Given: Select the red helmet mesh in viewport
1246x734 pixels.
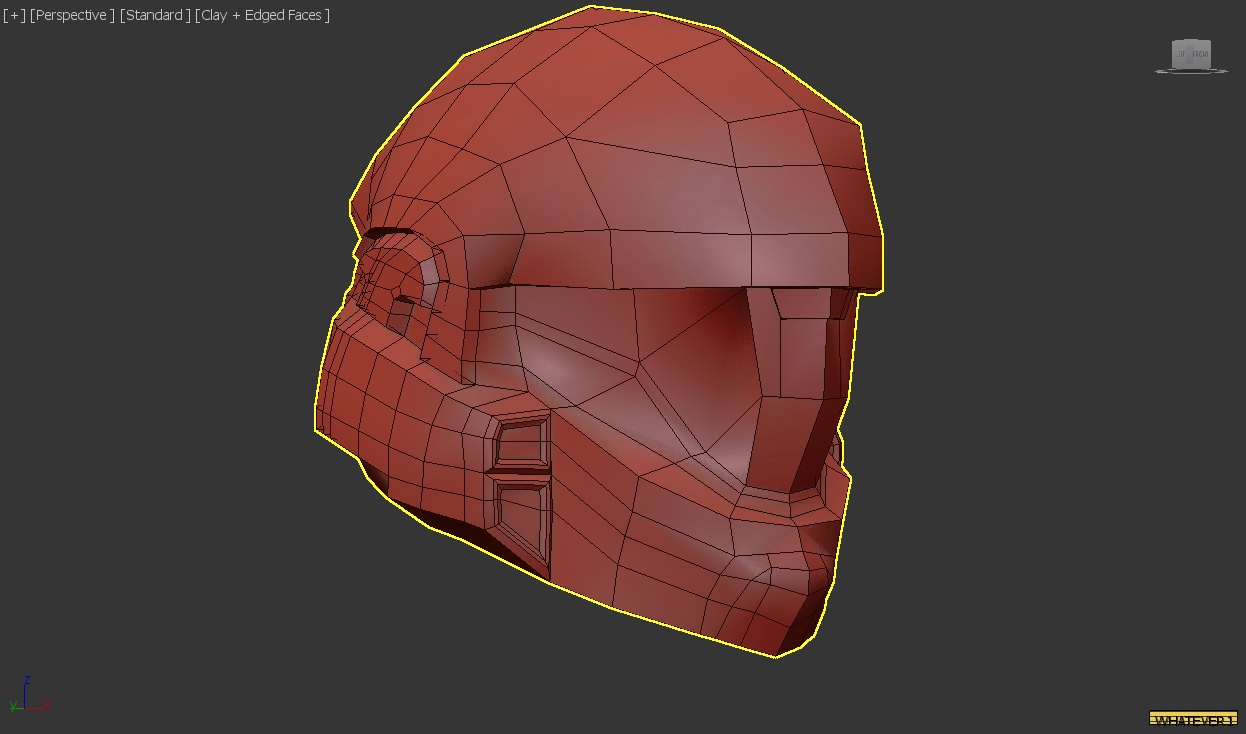Looking at the screenshot, I should 600,330.
